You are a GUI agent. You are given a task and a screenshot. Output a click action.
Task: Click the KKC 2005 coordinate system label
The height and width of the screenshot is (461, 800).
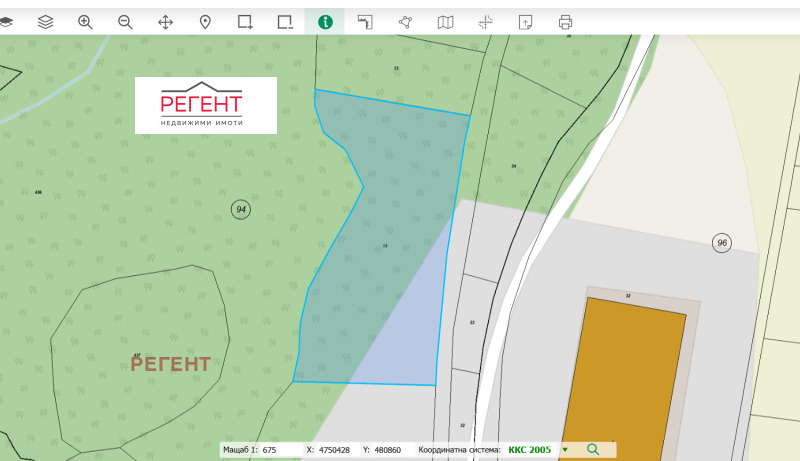pyautogui.click(x=529, y=450)
